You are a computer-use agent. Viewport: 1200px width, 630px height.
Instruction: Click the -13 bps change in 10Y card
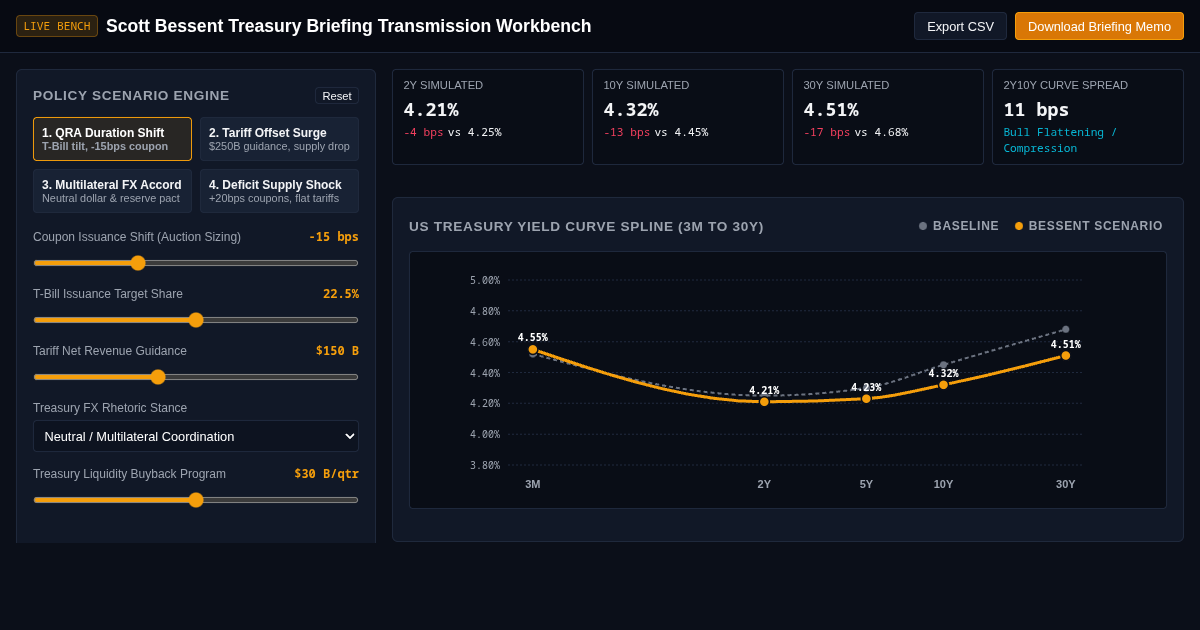(x=627, y=132)
